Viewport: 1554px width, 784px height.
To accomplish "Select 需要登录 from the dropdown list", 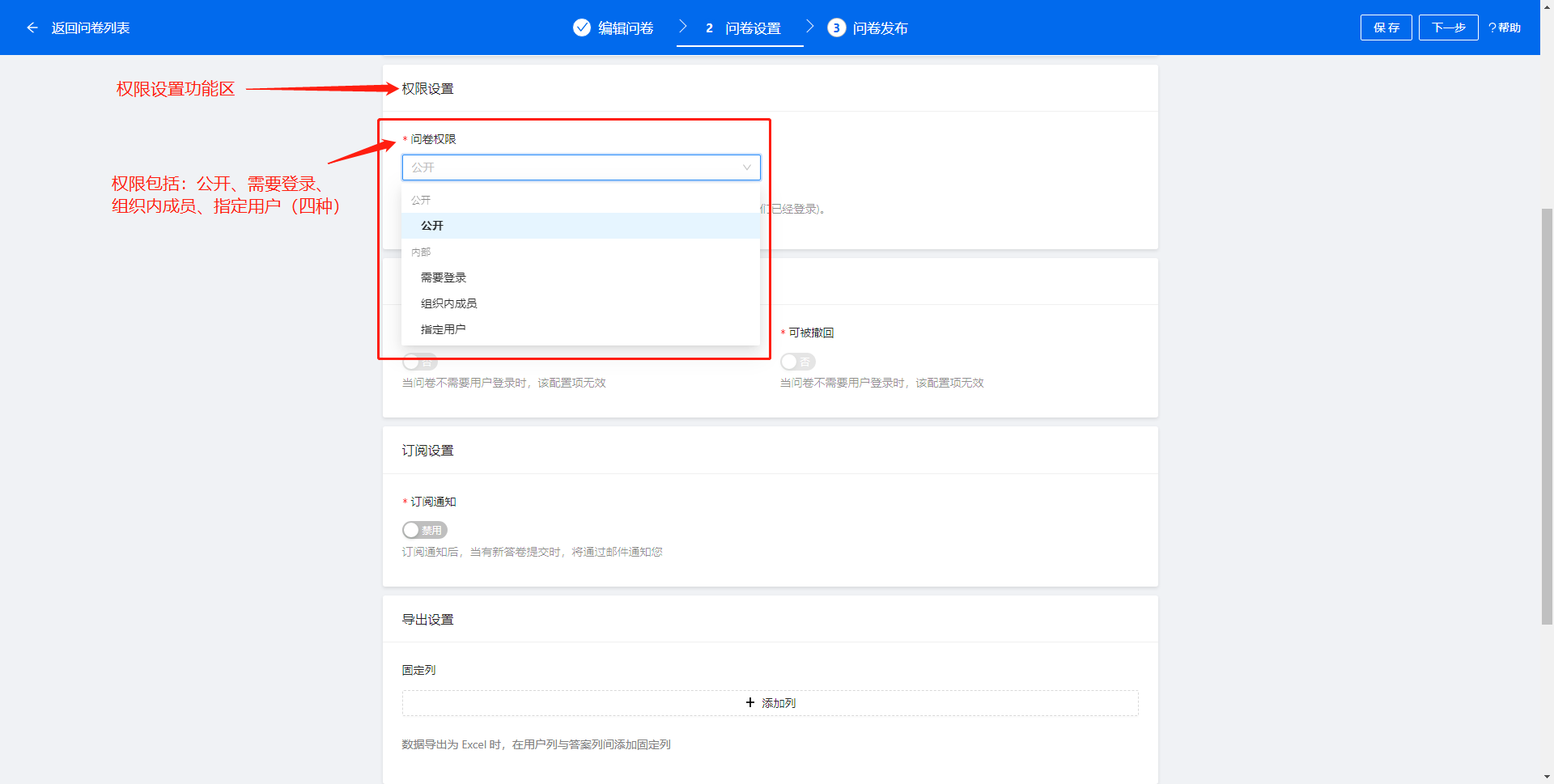I will click(x=444, y=278).
